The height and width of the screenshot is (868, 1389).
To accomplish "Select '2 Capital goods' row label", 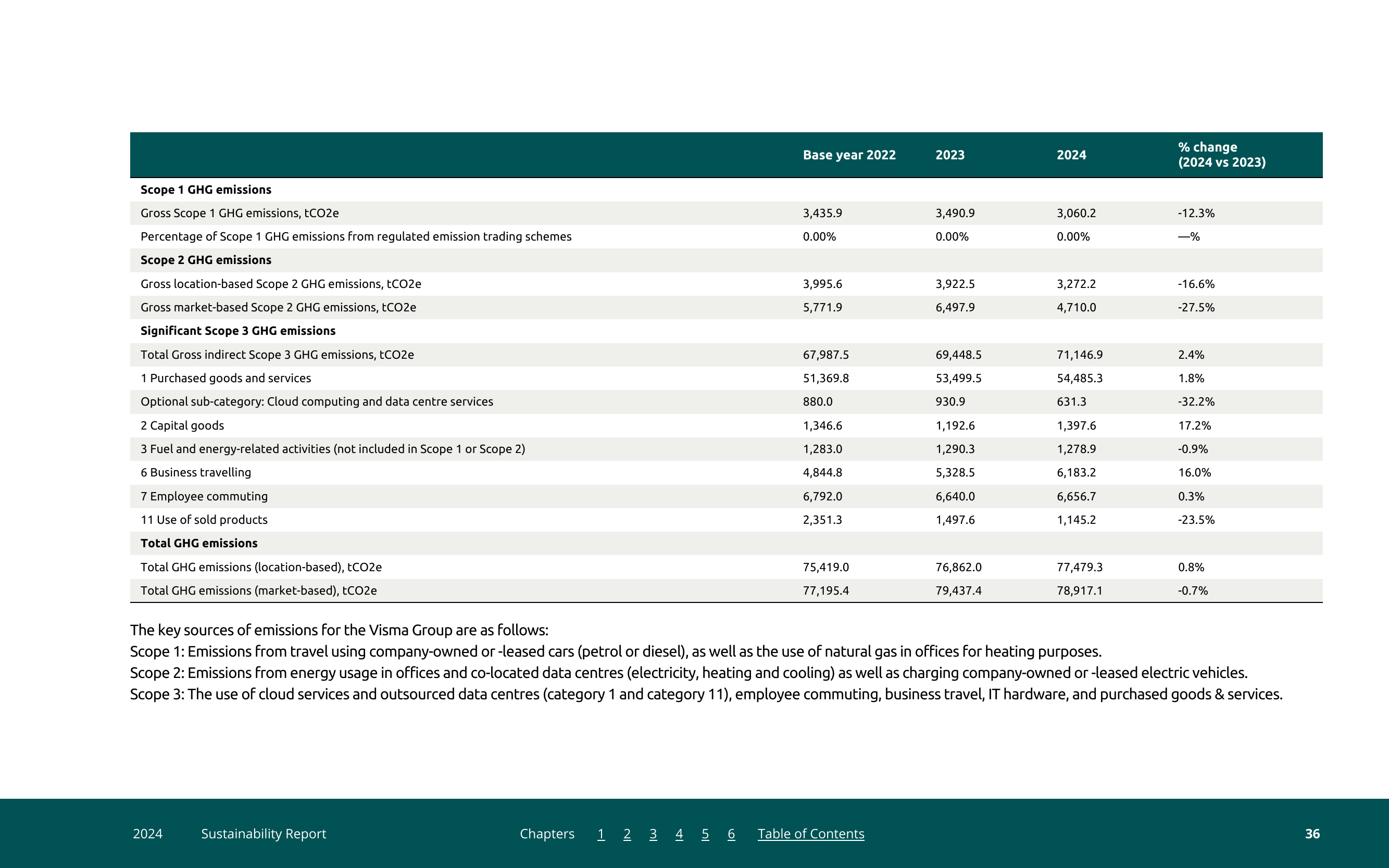I will [182, 425].
